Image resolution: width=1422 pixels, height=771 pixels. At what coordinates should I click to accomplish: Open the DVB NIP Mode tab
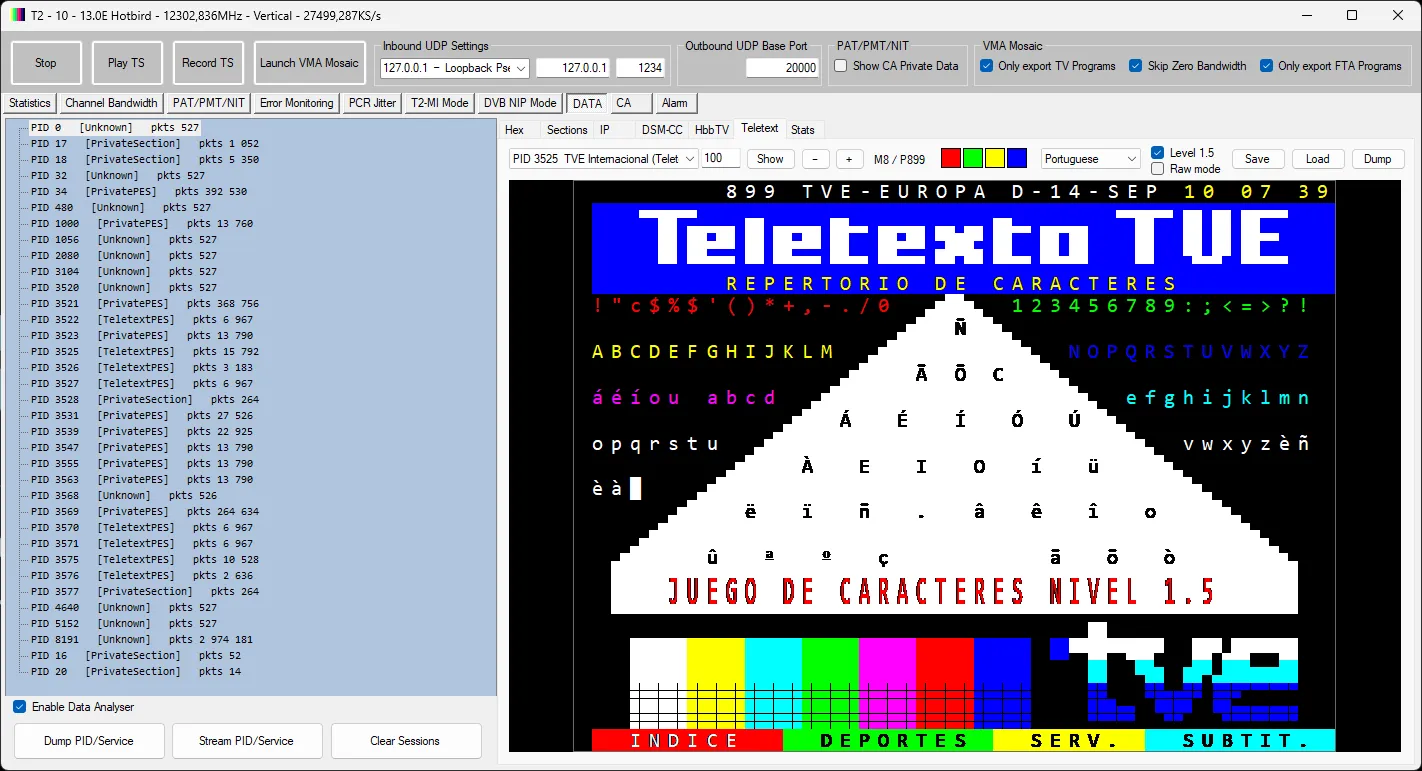coord(520,103)
